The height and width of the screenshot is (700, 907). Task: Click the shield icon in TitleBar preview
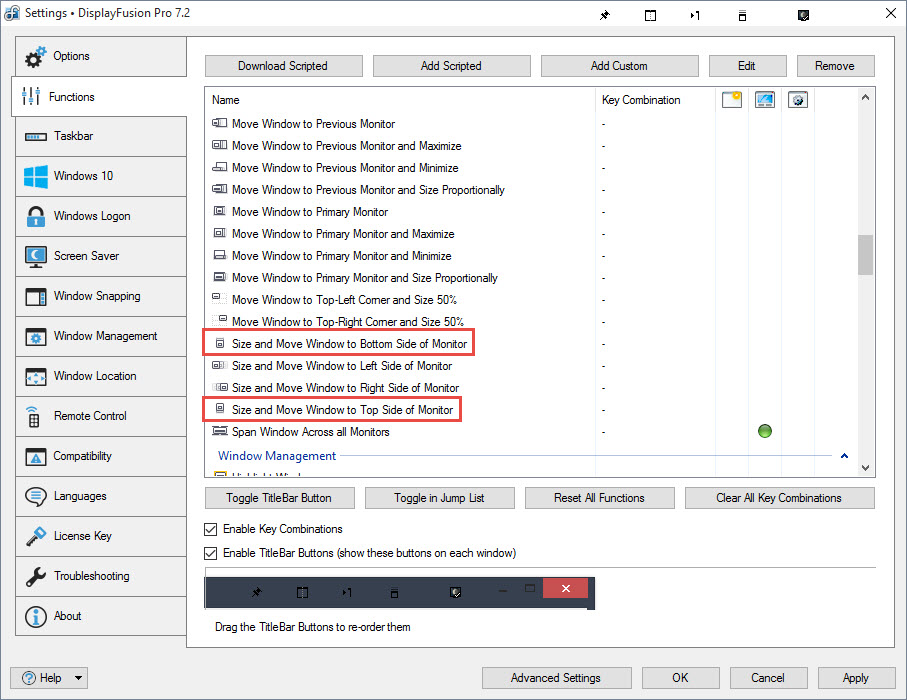tap(455, 592)
